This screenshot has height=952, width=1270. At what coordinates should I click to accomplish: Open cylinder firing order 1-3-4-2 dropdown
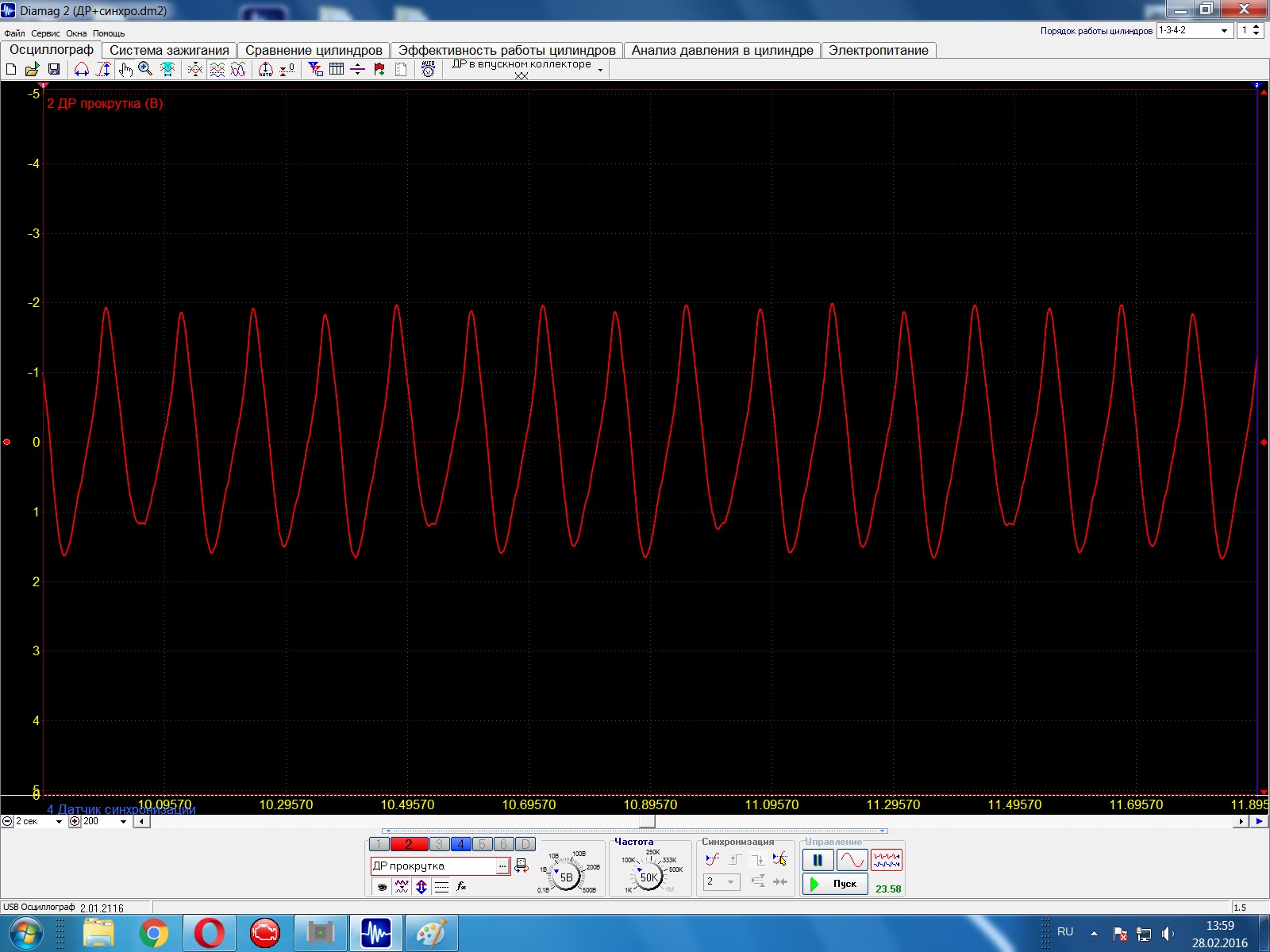1194,30
